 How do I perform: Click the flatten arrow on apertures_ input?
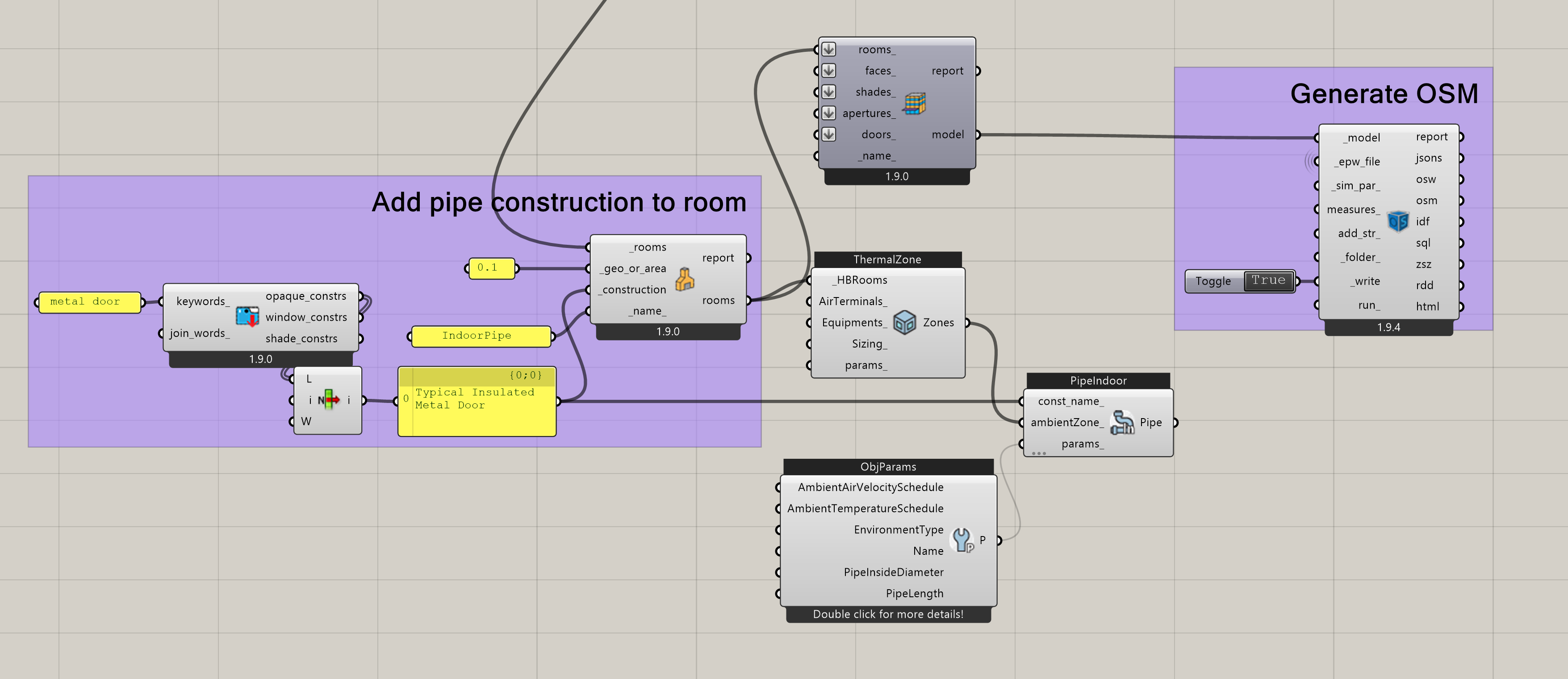[x=828, y=113]
